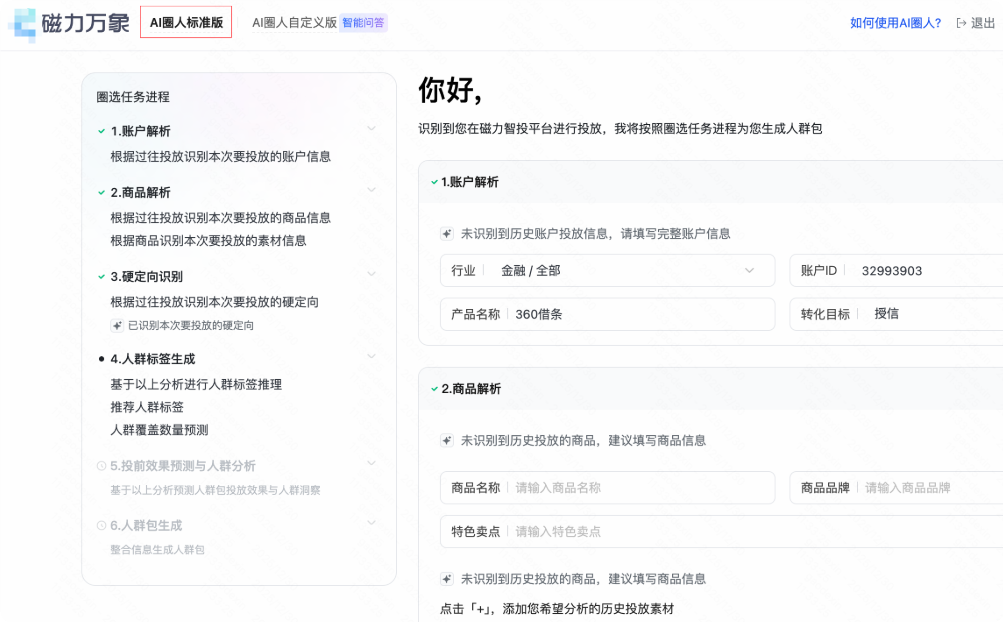Viewport: 1003px width, 622px height.
Task: Click the 账户ID field with 32993903
Action: (896, 271)
